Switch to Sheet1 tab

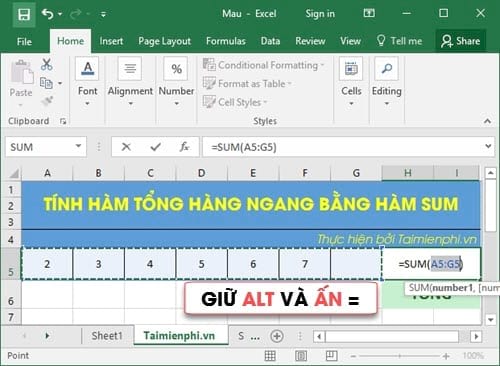(107, 336)
